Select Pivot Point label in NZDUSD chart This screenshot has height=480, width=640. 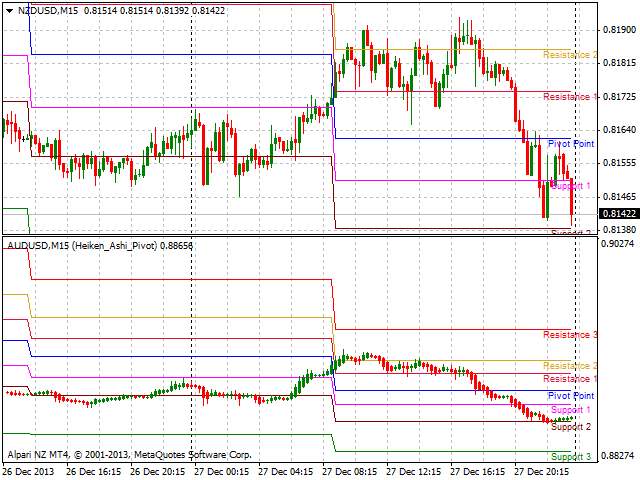click(x=571, y=144)
